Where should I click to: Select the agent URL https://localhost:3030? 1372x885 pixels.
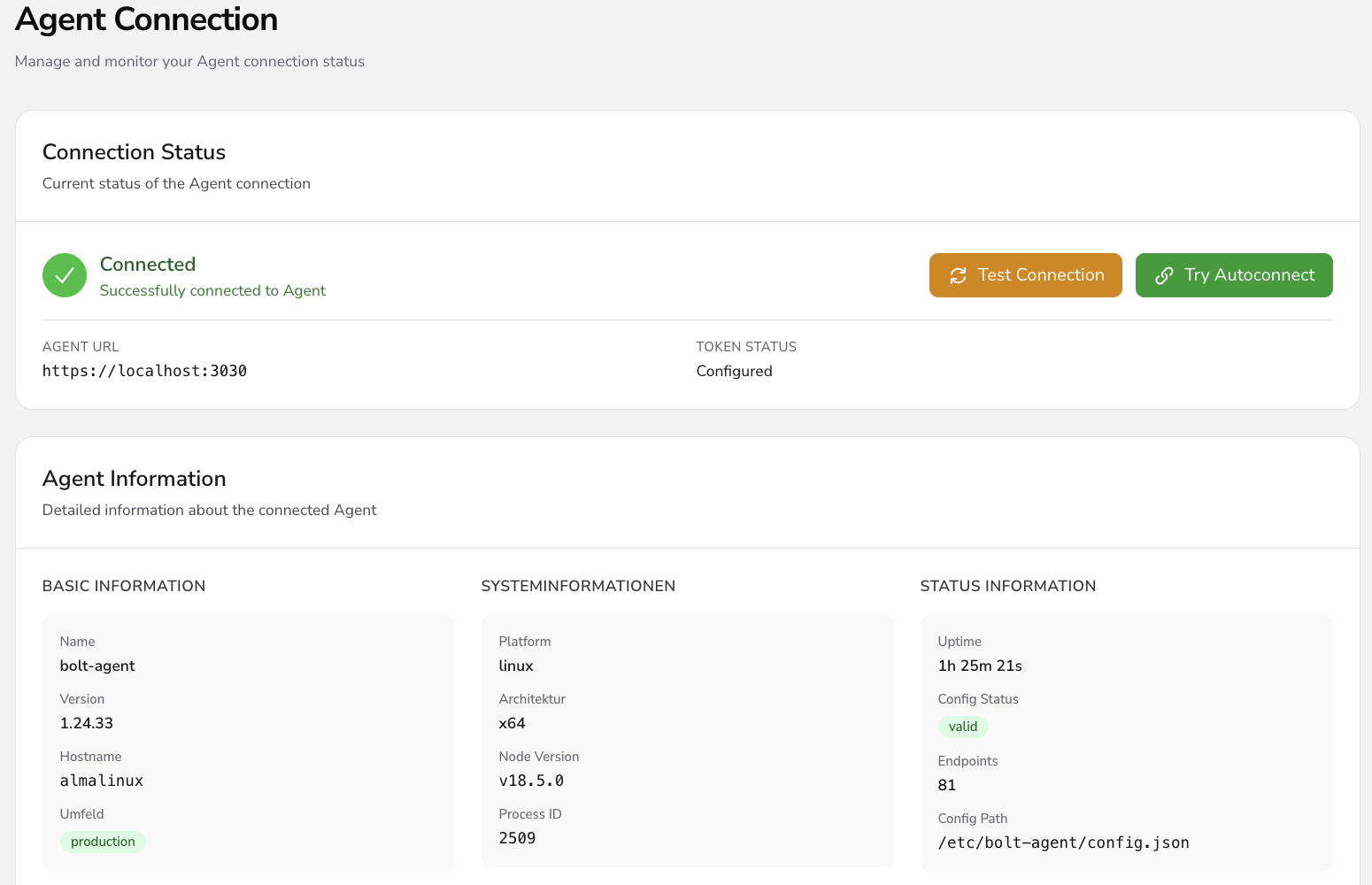144,371
